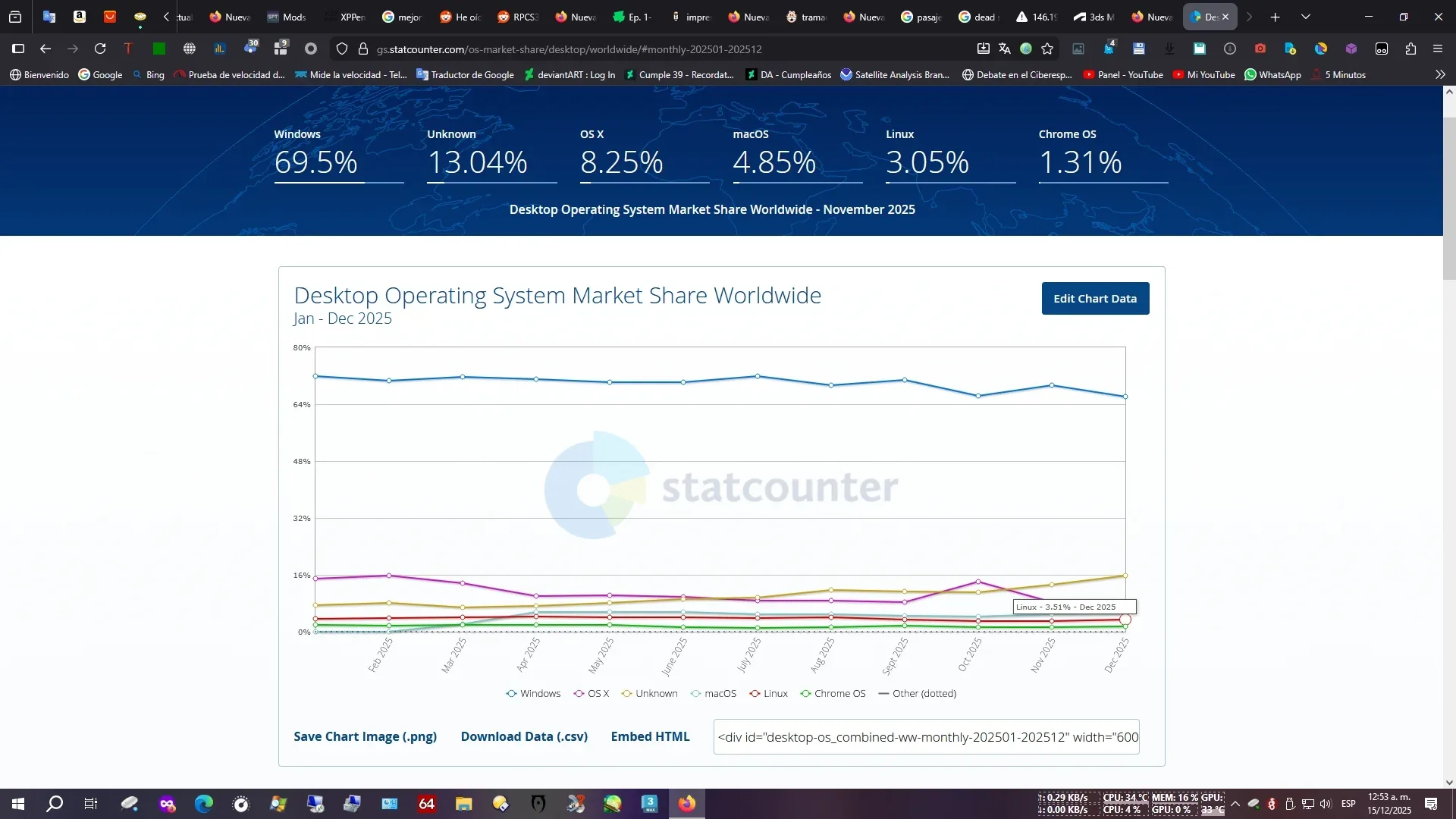Viewport: 1456px width, 819px height.
Task: Toggle the macOS series in the legend
Action: (x=714, y=693)
